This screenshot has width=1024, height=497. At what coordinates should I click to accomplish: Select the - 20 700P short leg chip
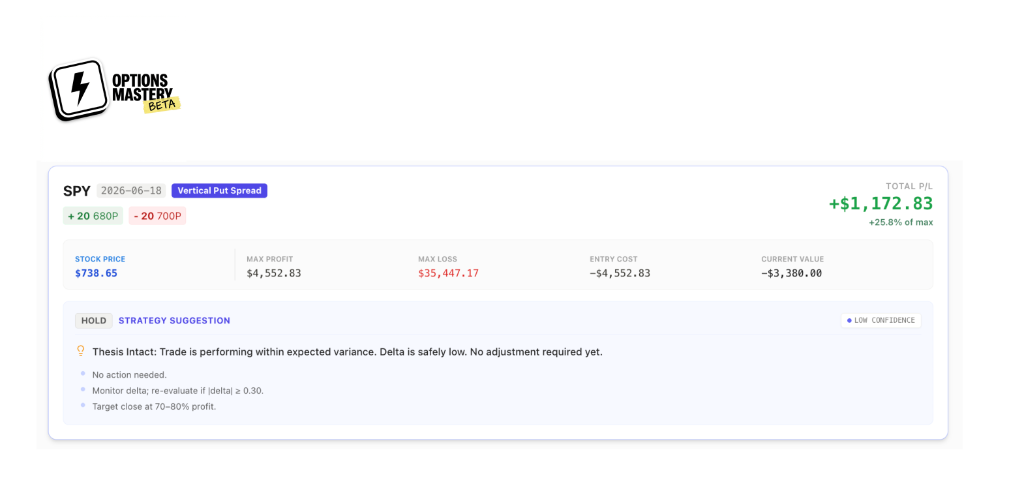pos(157,216)
